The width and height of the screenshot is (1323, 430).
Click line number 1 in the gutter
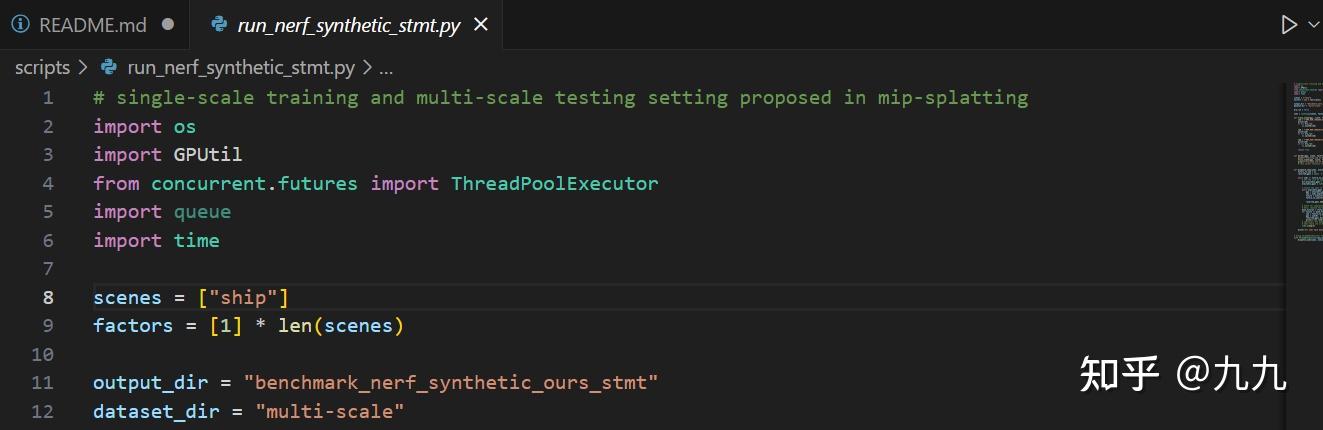[x=48, y=98]
